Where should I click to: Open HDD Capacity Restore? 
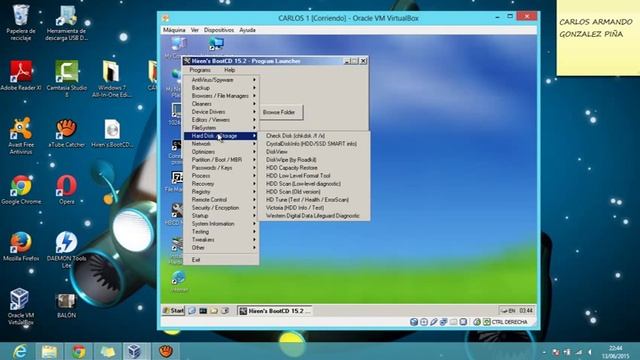pyautogui.click(x=313, y=167)
